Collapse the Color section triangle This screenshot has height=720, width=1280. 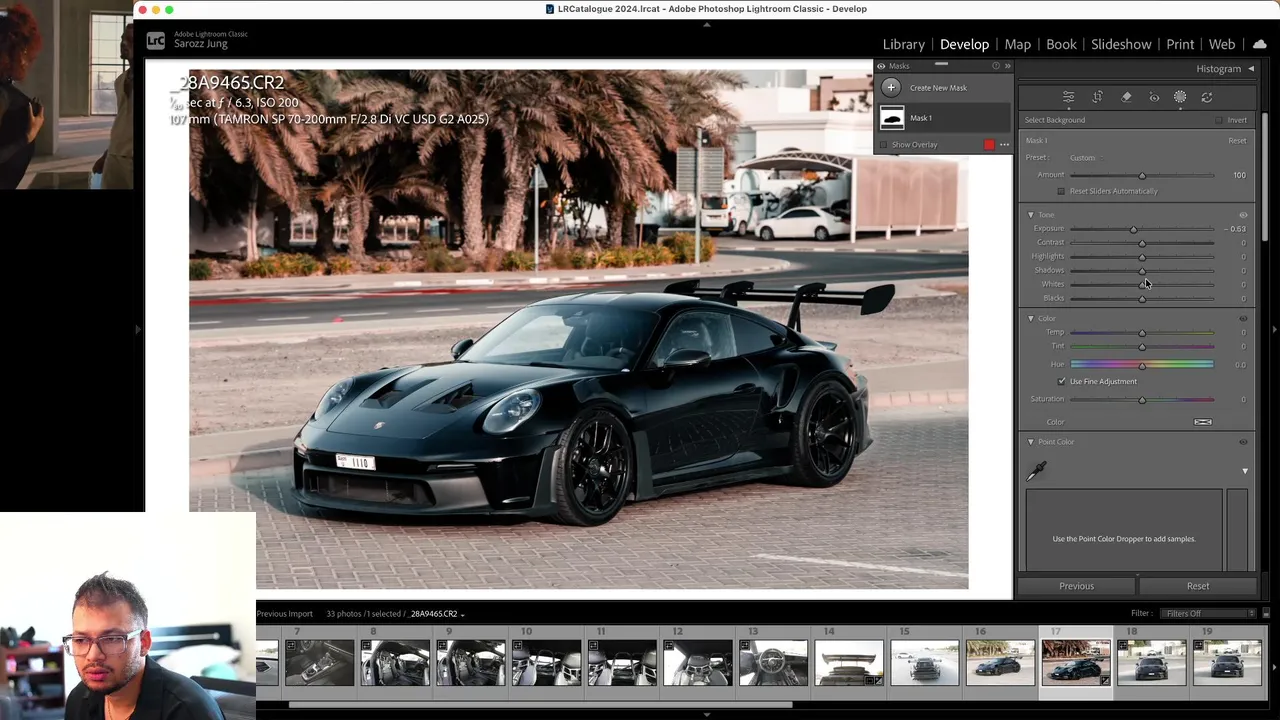tap(1031, 319)
